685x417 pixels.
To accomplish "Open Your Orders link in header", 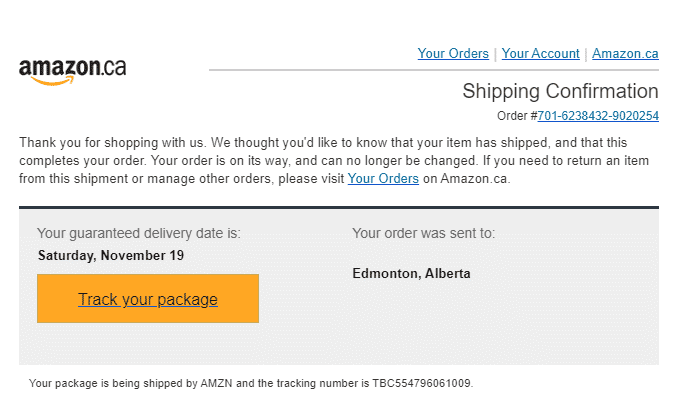I will (453, 53).
